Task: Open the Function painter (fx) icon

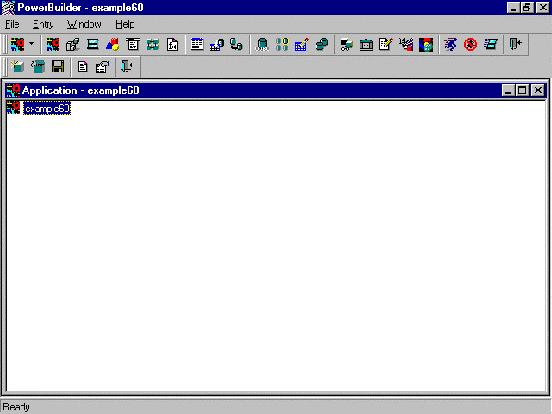Action: click(x=172, y=44)
